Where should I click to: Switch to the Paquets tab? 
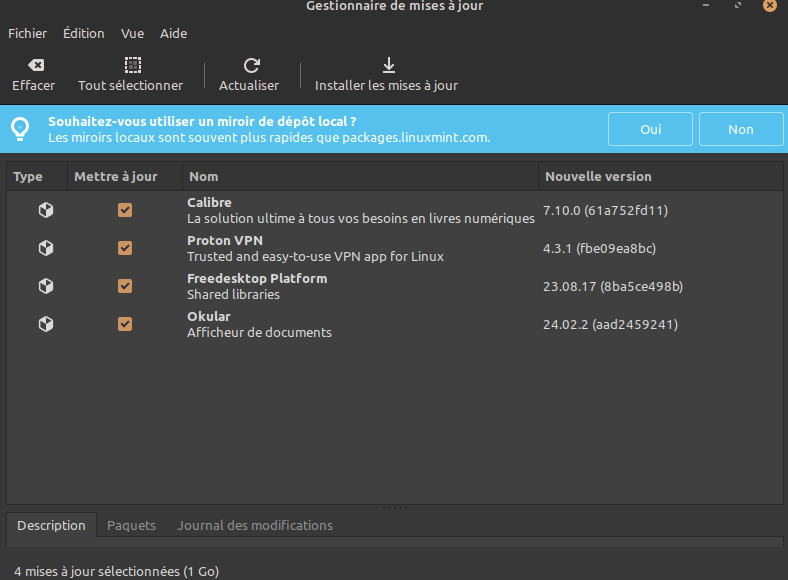coord(131,525)
